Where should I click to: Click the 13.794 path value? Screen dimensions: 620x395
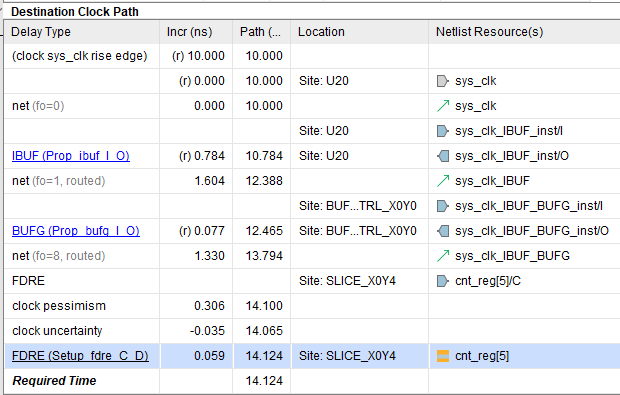(x=264, y=256)
